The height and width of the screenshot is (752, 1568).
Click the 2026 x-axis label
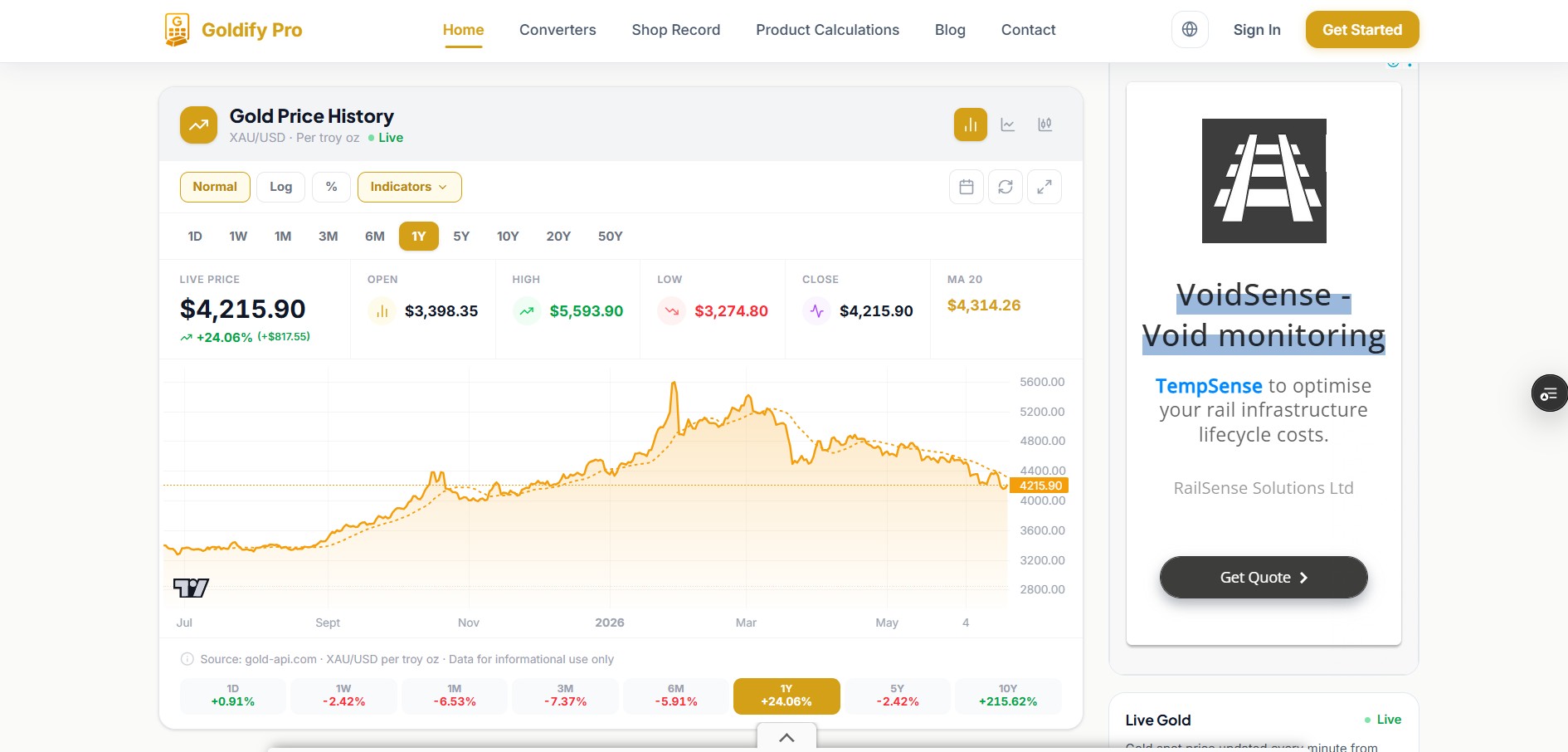coord(610,623)
